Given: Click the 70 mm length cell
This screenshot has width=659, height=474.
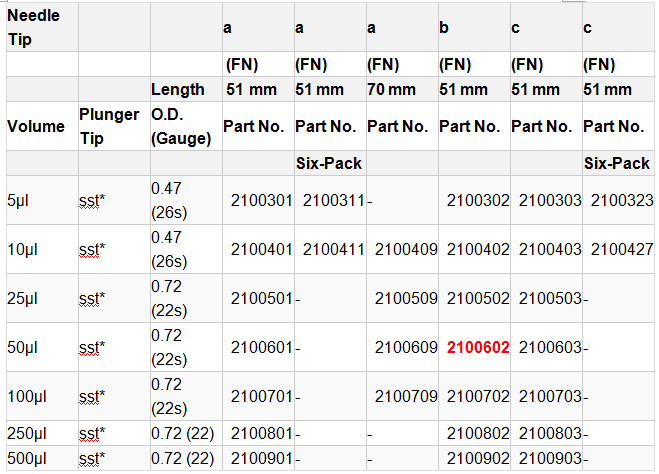Looking at the screenshot, I should pos(392,89).
